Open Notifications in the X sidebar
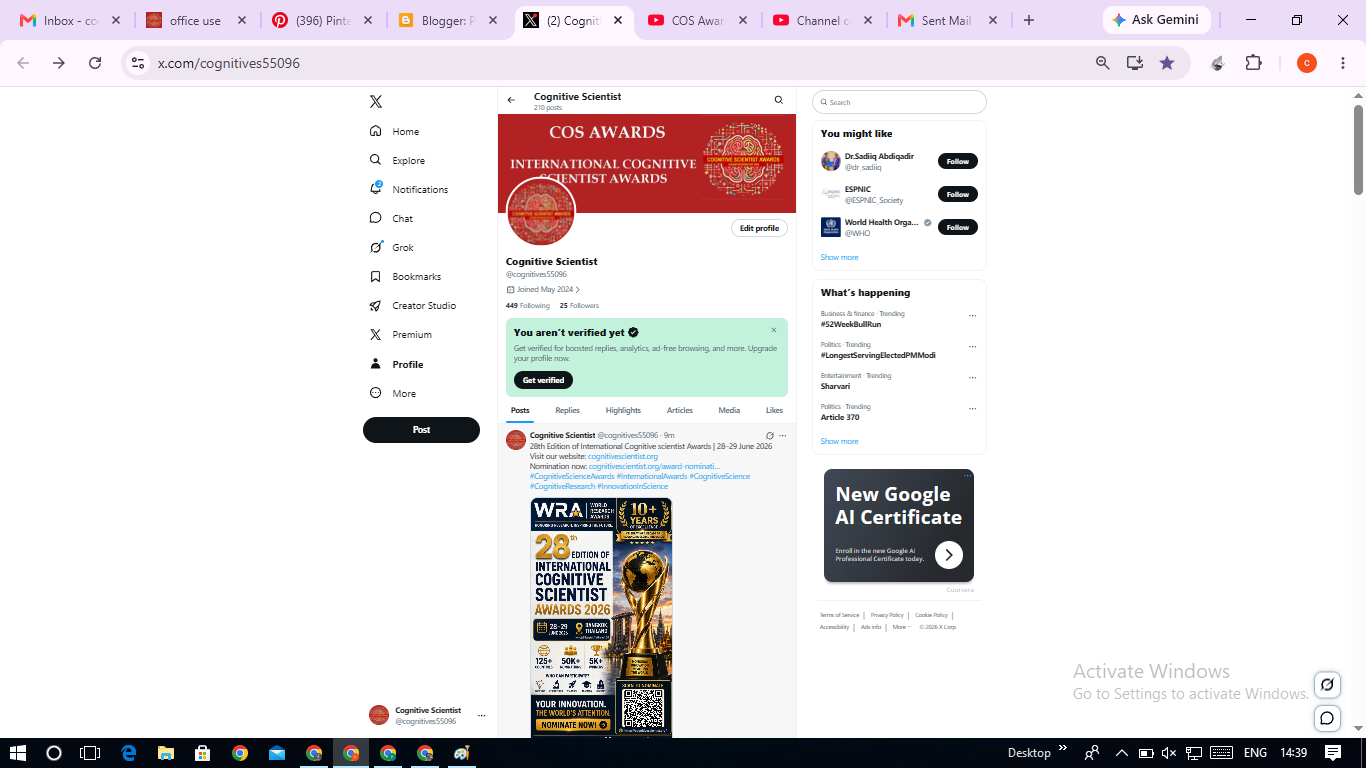1366x768 pixels. [x=408, y=189]
